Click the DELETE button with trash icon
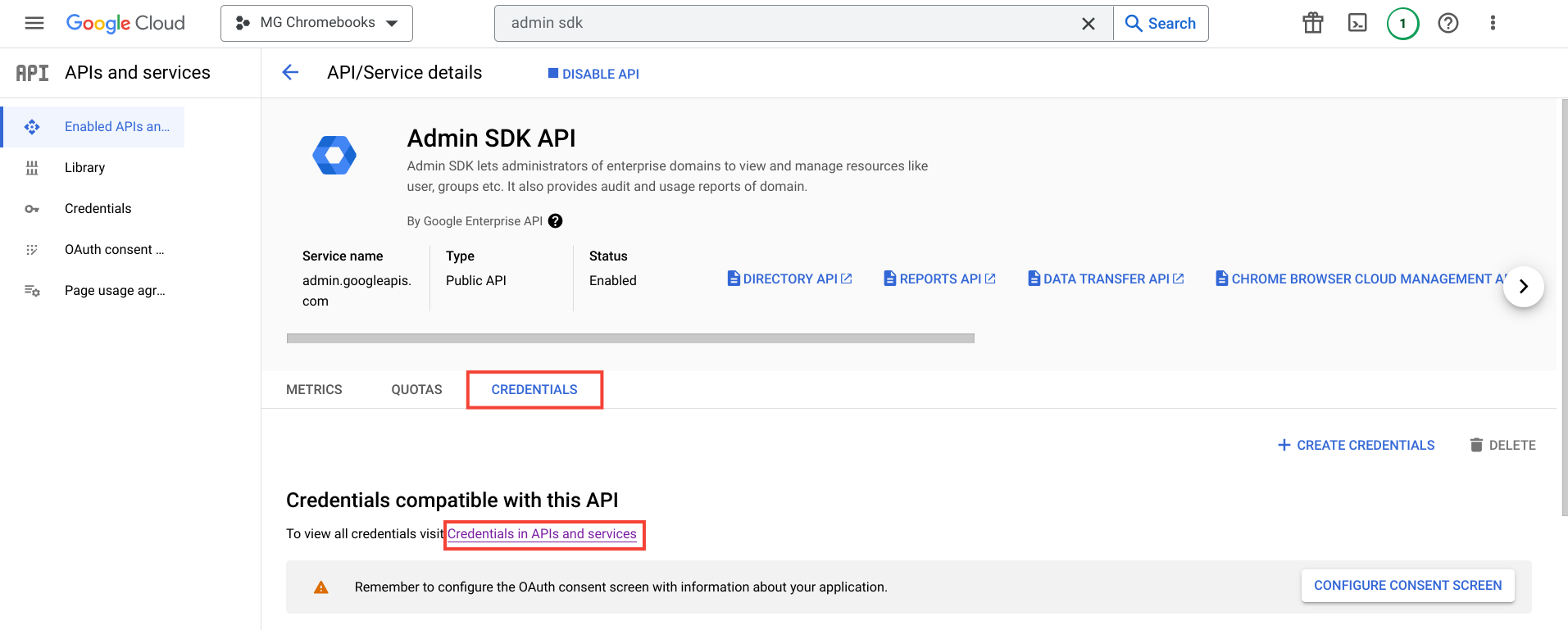1568x630 pixels. [x=1503, y=445]
